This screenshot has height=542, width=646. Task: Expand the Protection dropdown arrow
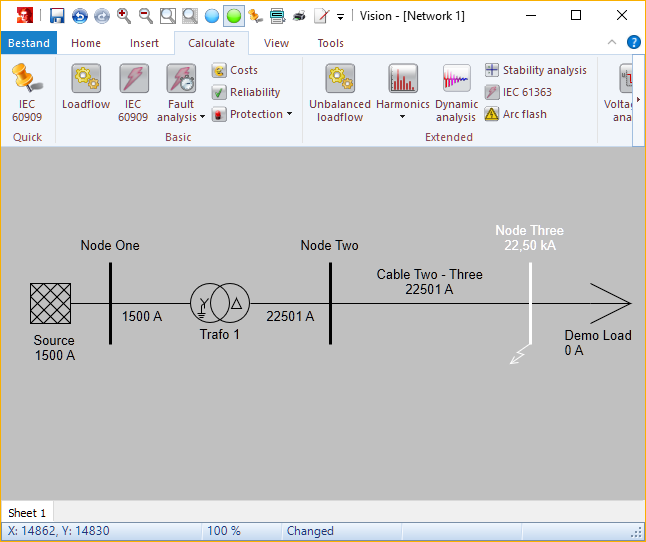pyautogui.click(x=289, y=114)
